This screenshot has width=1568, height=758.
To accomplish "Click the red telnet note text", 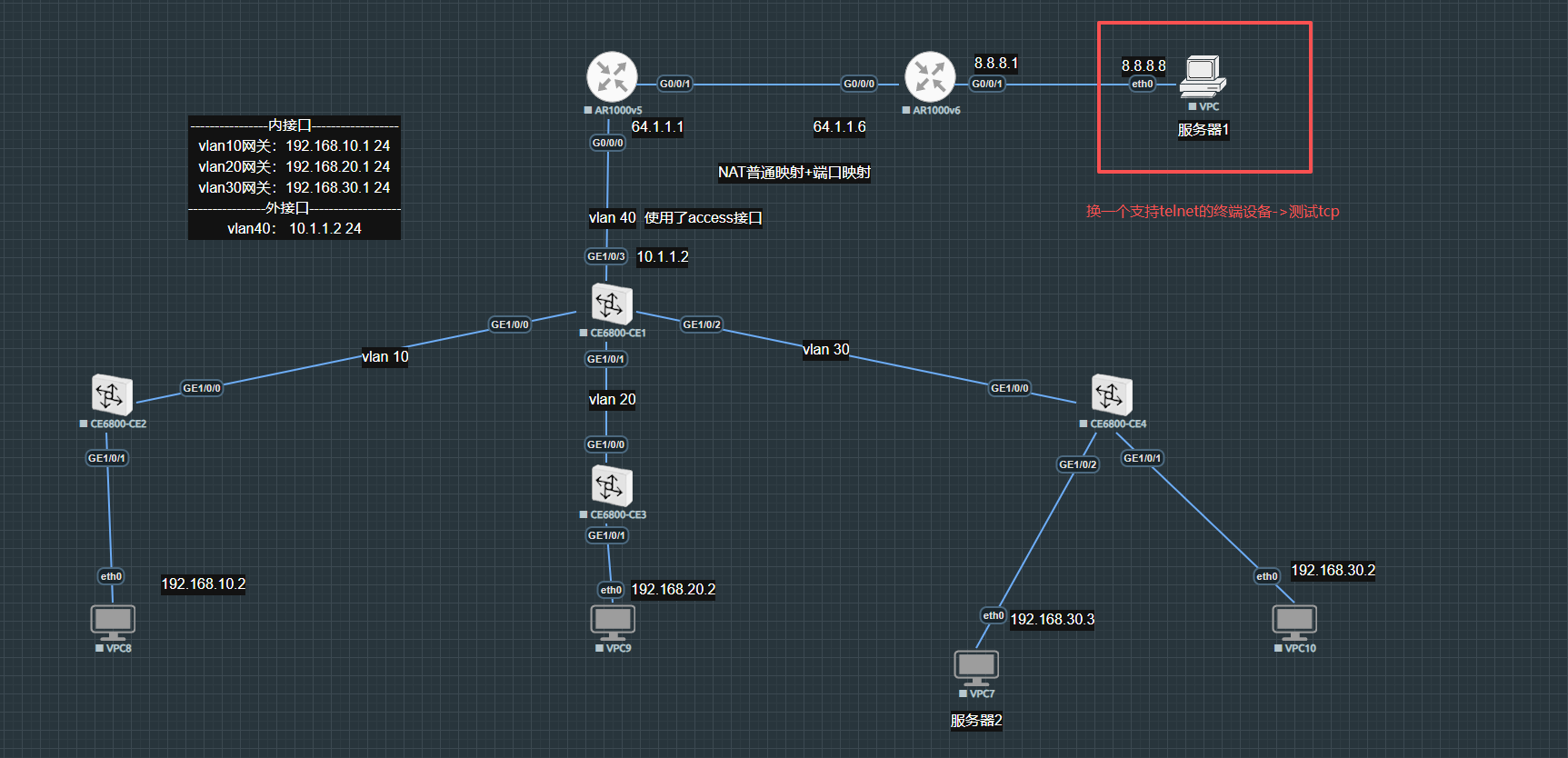I will coord(1212,212).
